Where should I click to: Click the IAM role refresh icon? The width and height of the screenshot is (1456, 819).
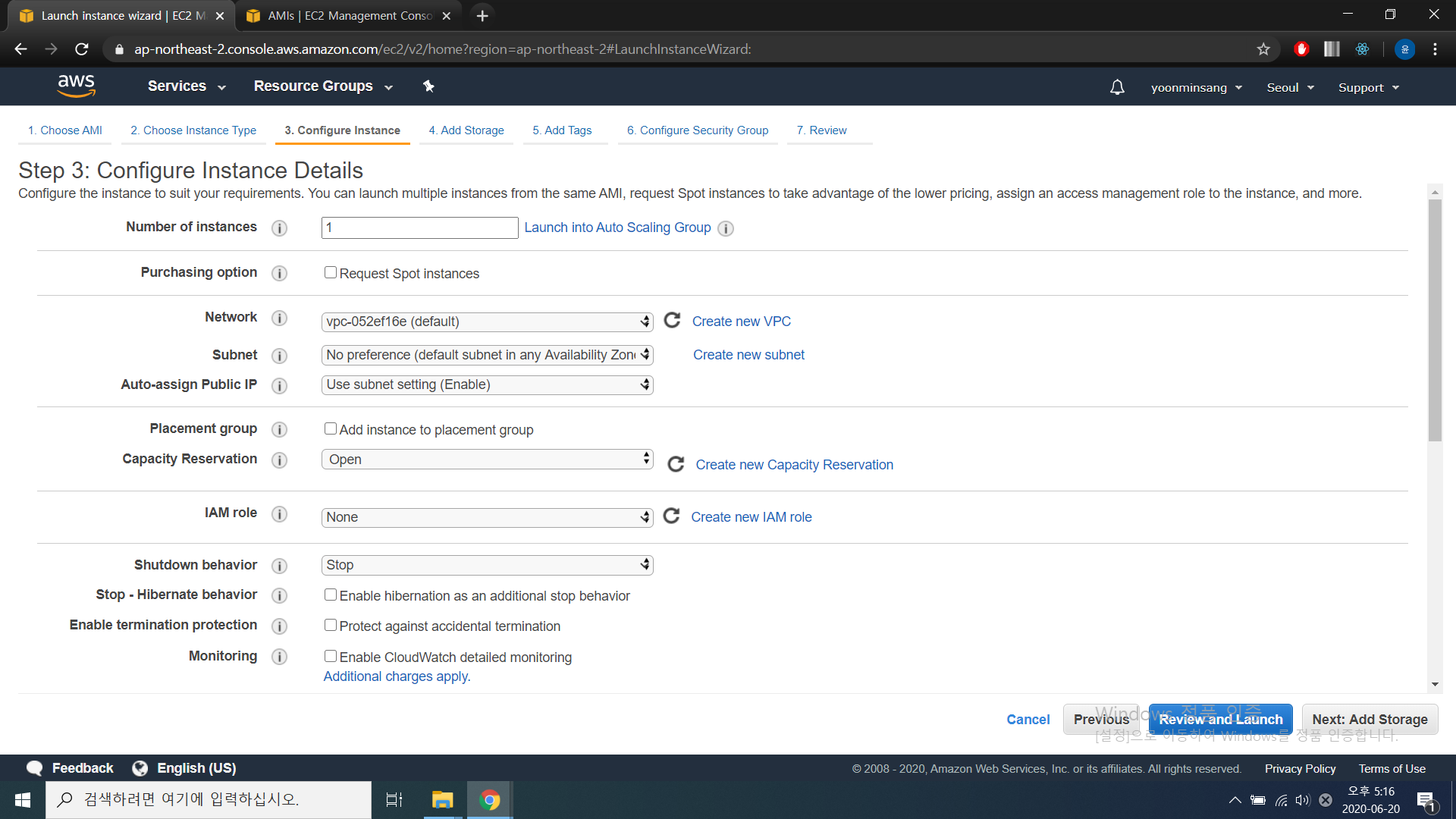pyautogui.click(x=671, y=516)
